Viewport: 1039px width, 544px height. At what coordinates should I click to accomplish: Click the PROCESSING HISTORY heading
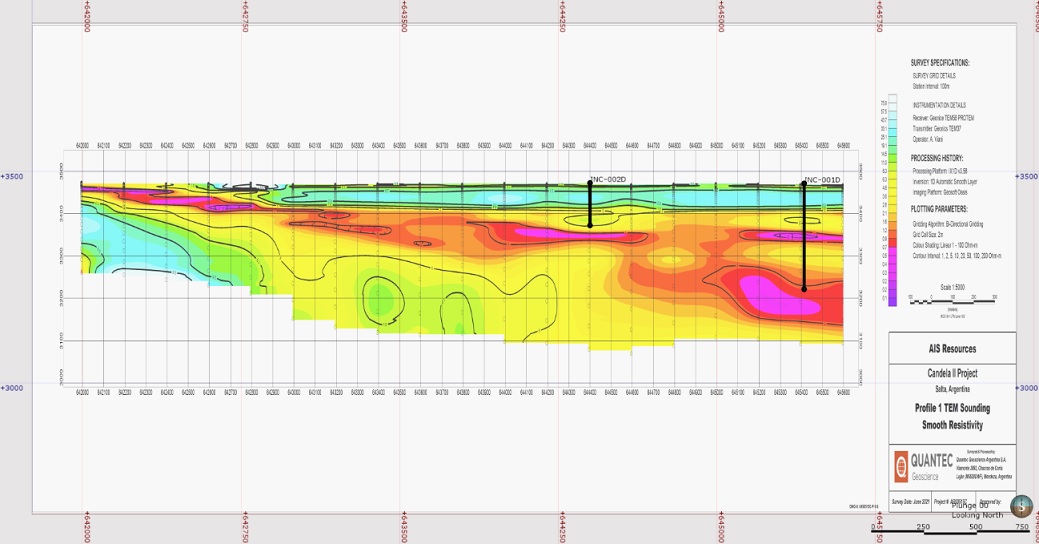click(936, 158)
